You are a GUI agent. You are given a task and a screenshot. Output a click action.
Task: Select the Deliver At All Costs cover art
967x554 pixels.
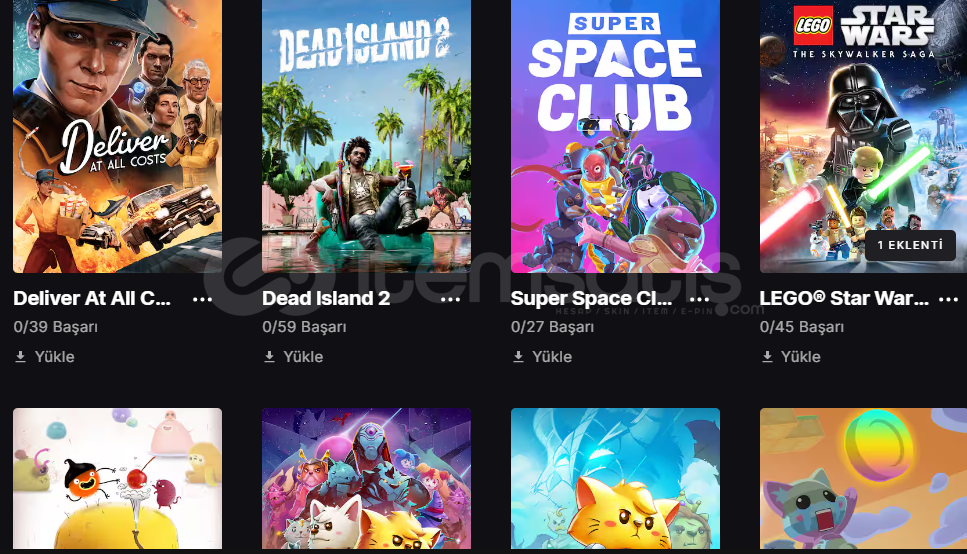point(117,136)
